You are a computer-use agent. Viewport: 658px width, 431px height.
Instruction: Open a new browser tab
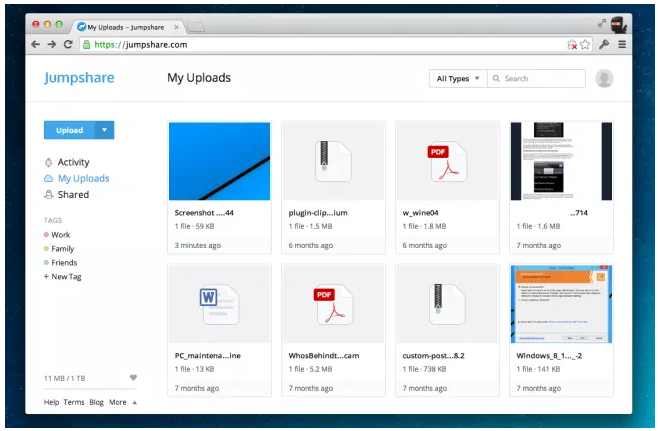tap(196, 28)
